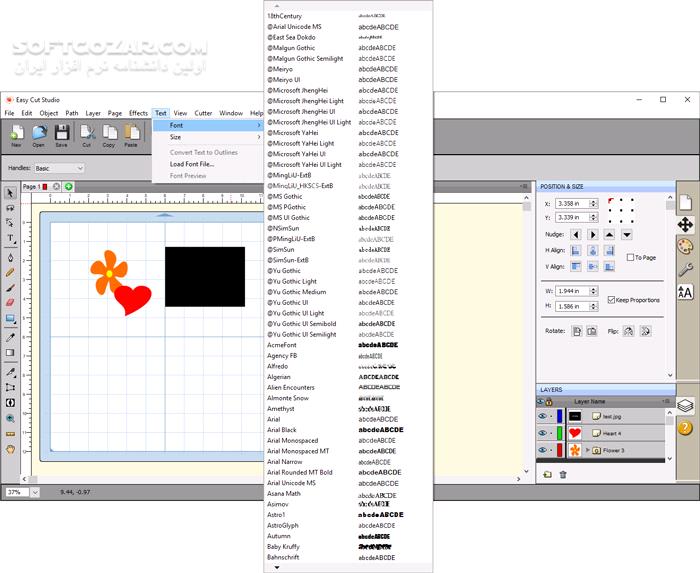Open the Layers stack side icon
Screen dimensions: 700x573
(x=685, y=406)
